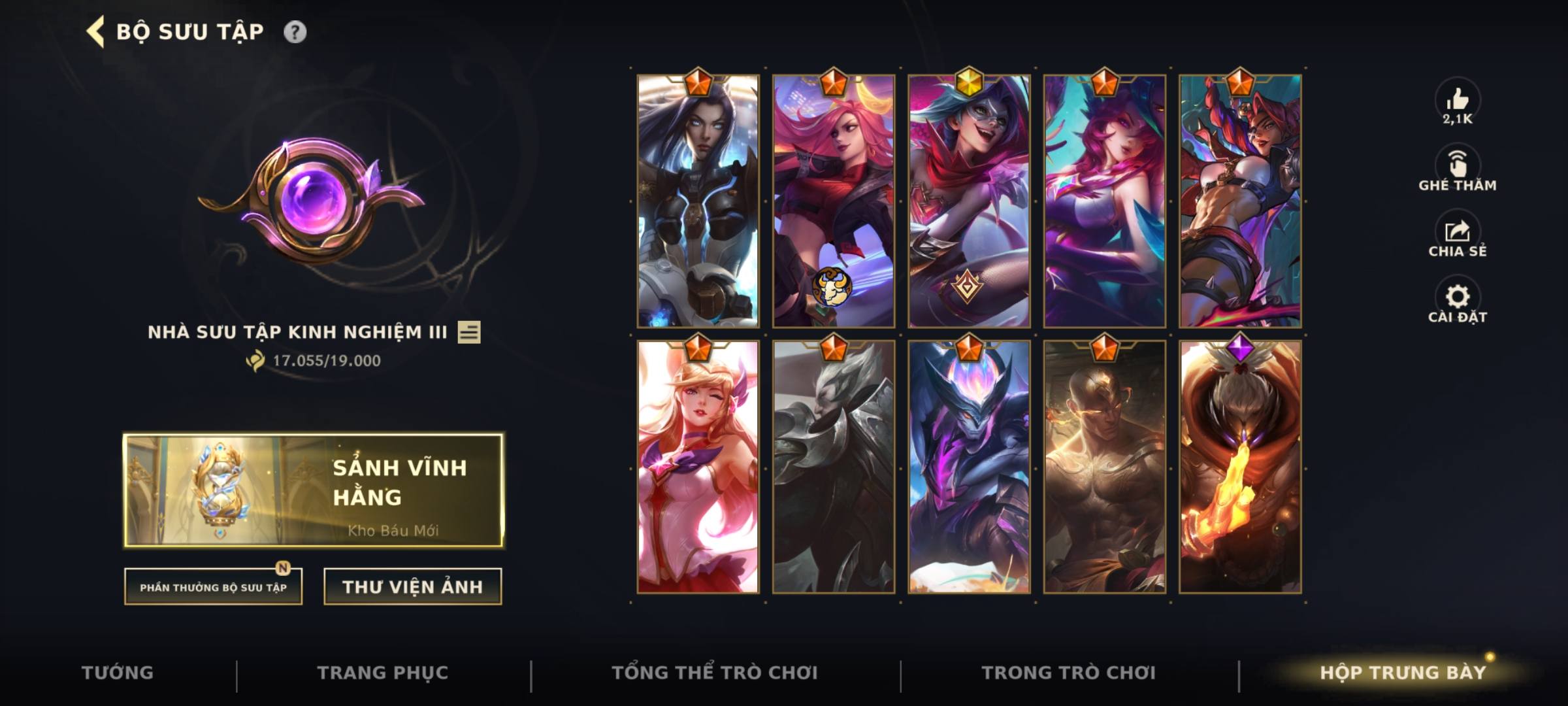The image size is (1568, 706).
Task: Open the help question mark icon
Action: pos(295,32)
